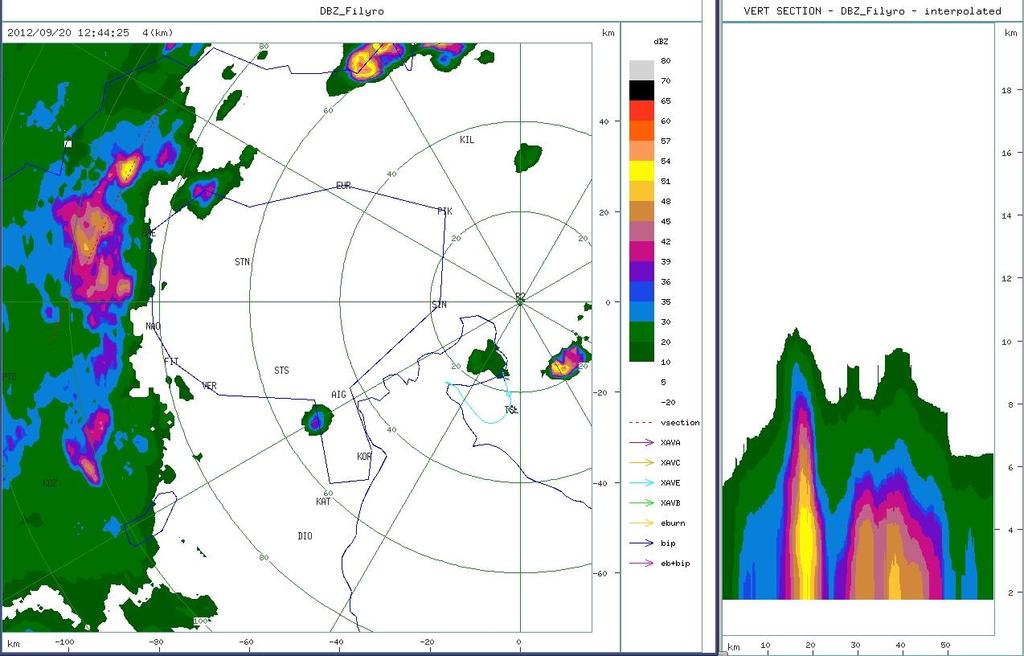Viewport: 1024px width, 656px height.
Task: Click the TGL label near cyan track
Action: coord(511,410)
